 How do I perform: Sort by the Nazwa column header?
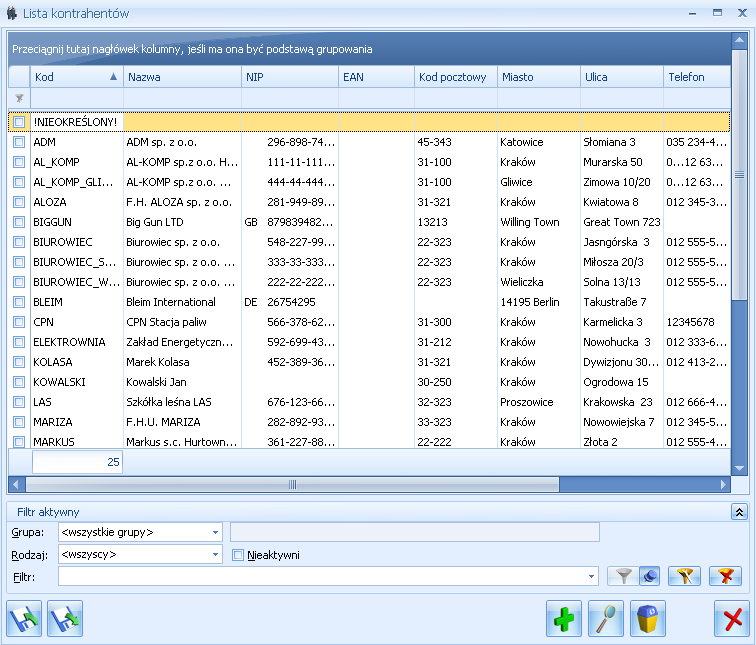182,77
